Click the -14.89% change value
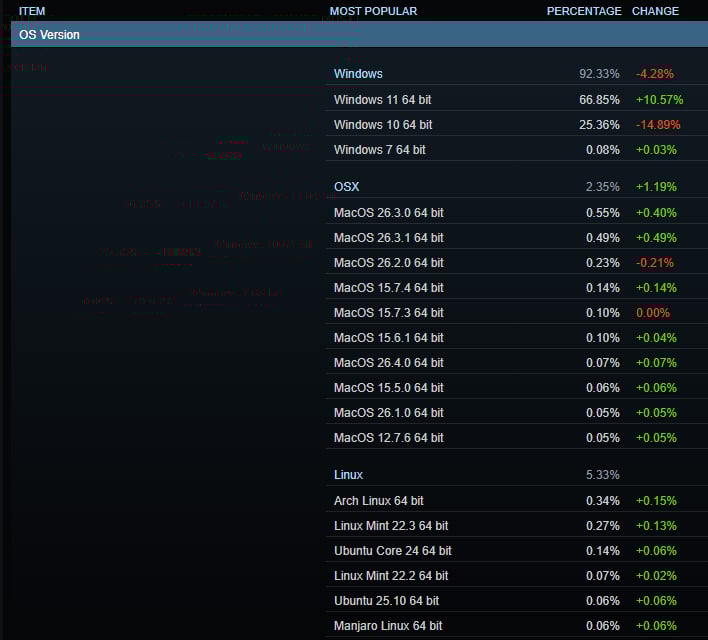Screen dimensions: 708x640 point(658,125)
